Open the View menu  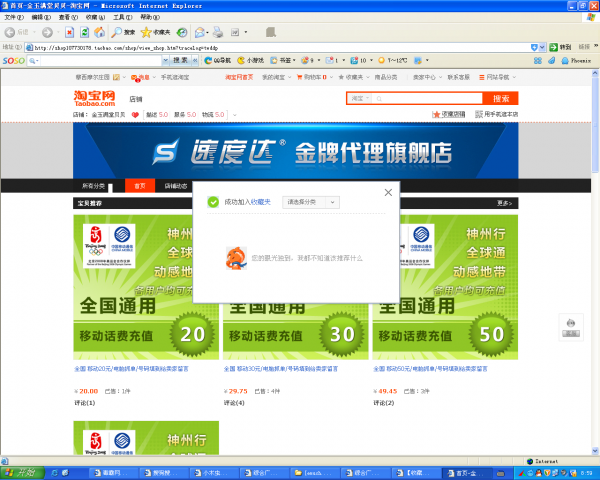coord(68,17)
